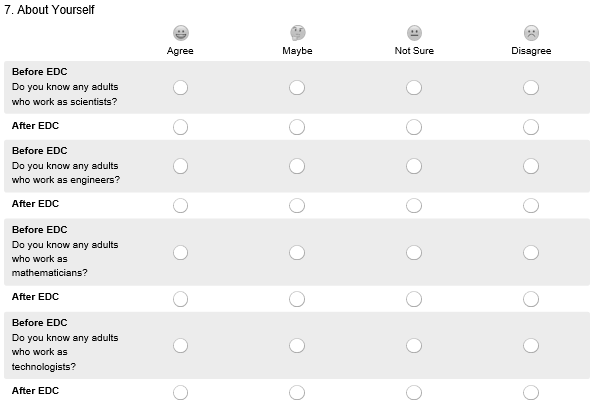
Task: Click the frowning Disagree emoji icon
Action: pyautogui.click(x=531, y=33)
